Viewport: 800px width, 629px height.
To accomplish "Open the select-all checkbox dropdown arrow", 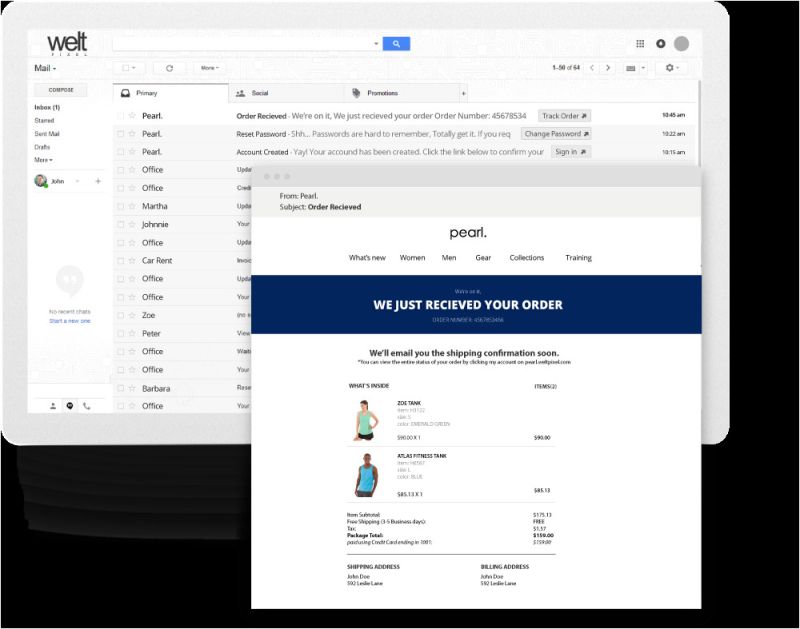I will pos(132,68).
